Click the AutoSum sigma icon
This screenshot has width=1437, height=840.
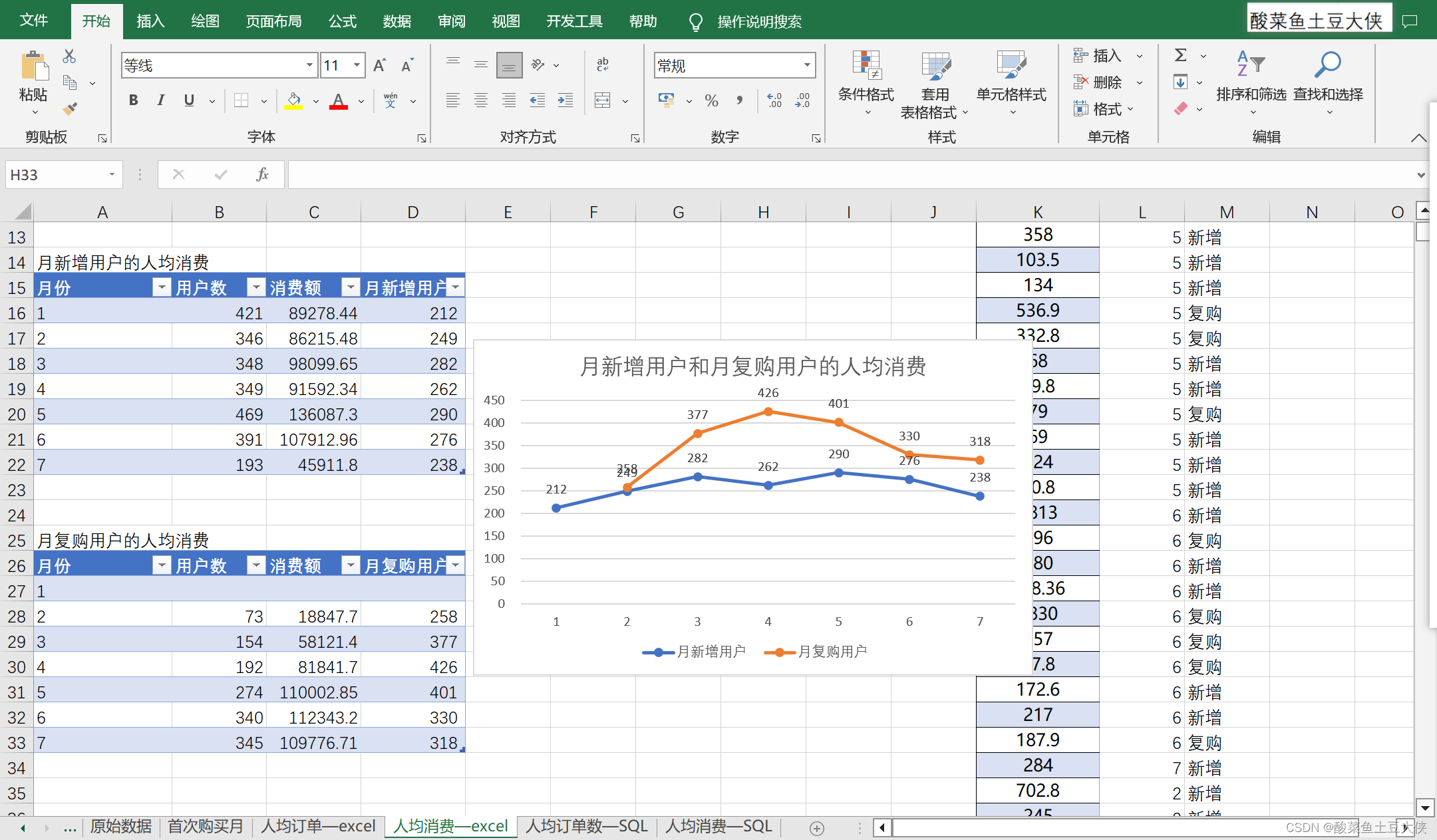1181,56
